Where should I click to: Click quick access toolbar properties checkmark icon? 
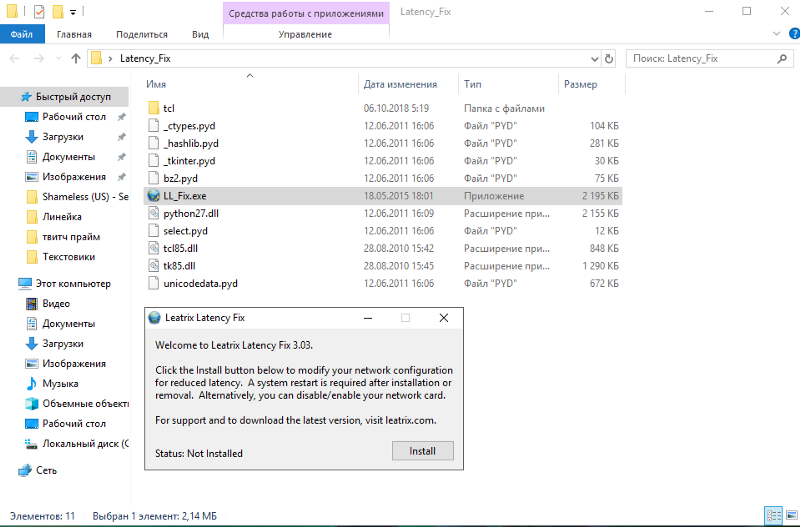(39, 11)
